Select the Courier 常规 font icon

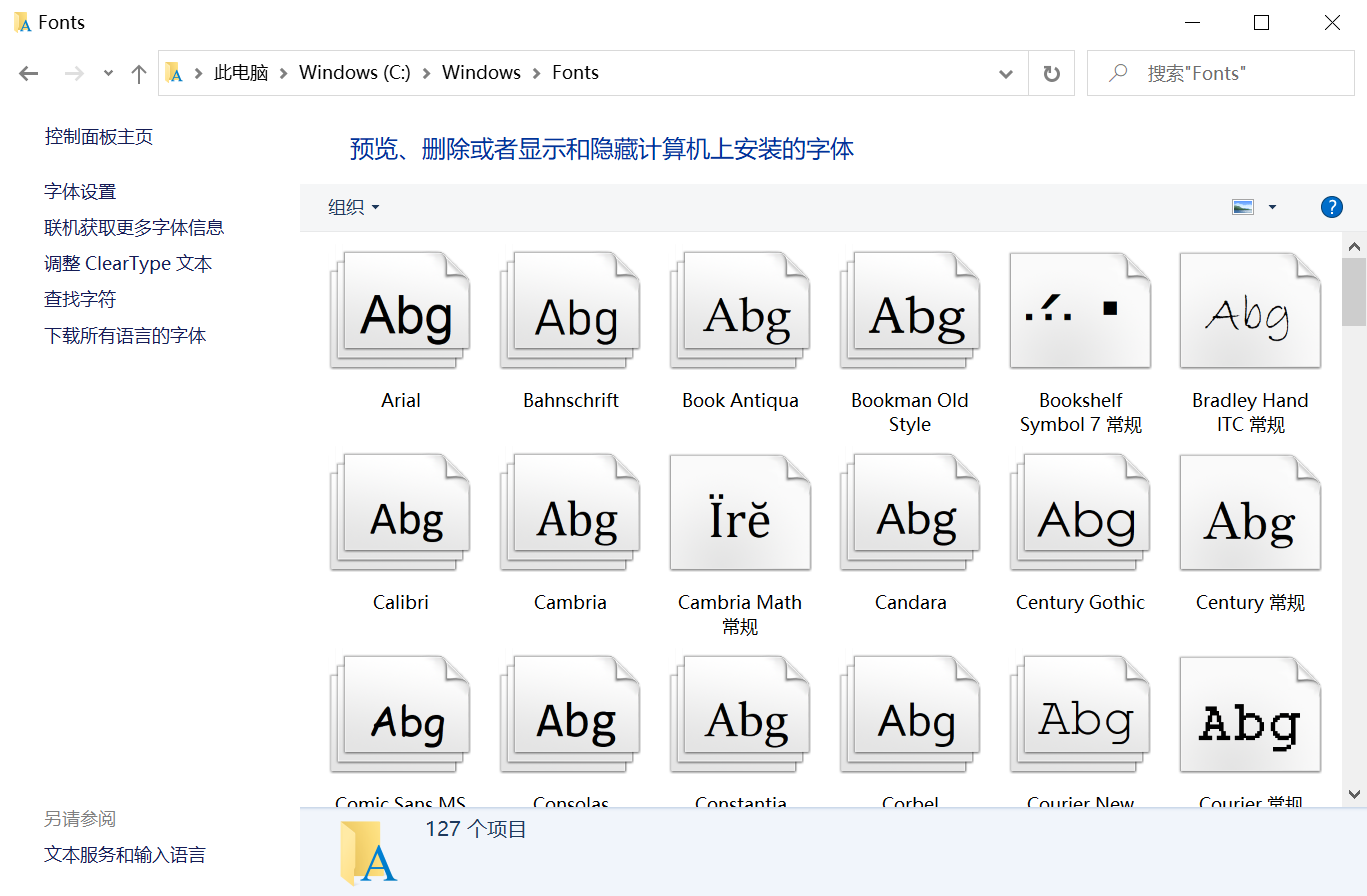[1250, 715]
